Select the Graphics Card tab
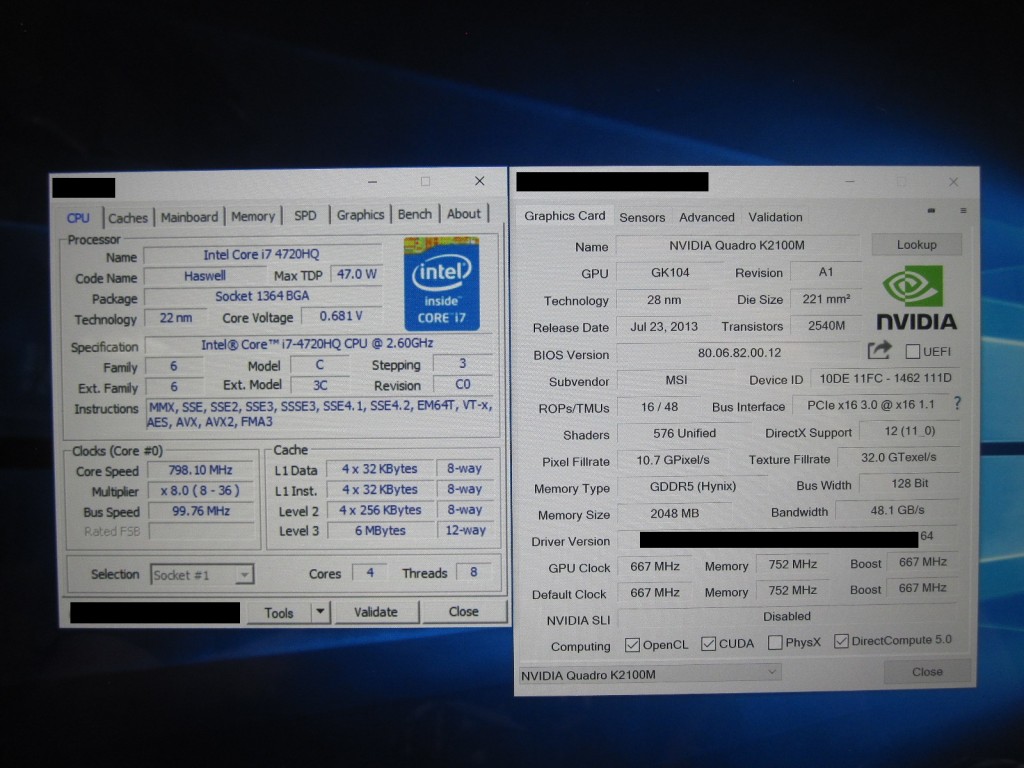Viewport: 1024px width, 768px height. [x=565, y=216]
